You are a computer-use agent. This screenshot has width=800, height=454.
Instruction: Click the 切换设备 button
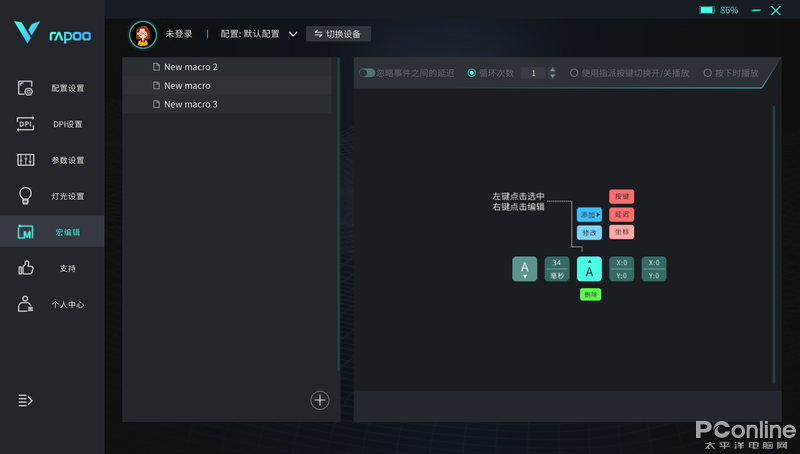coord(338,34)
